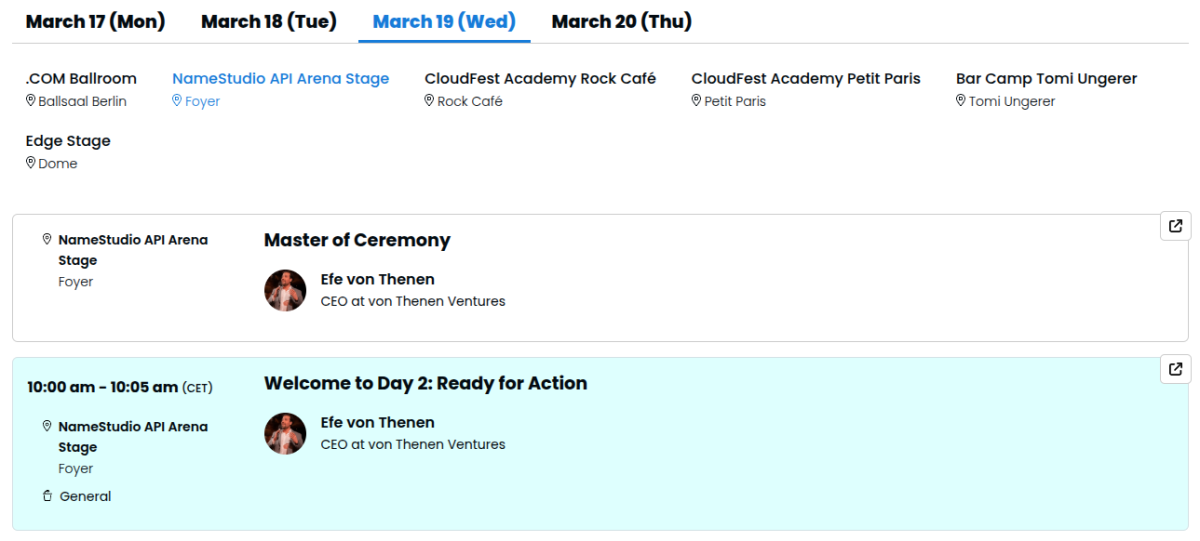
Task: Switch to March 18 (Tue) tab
Action: coord(269,21)
